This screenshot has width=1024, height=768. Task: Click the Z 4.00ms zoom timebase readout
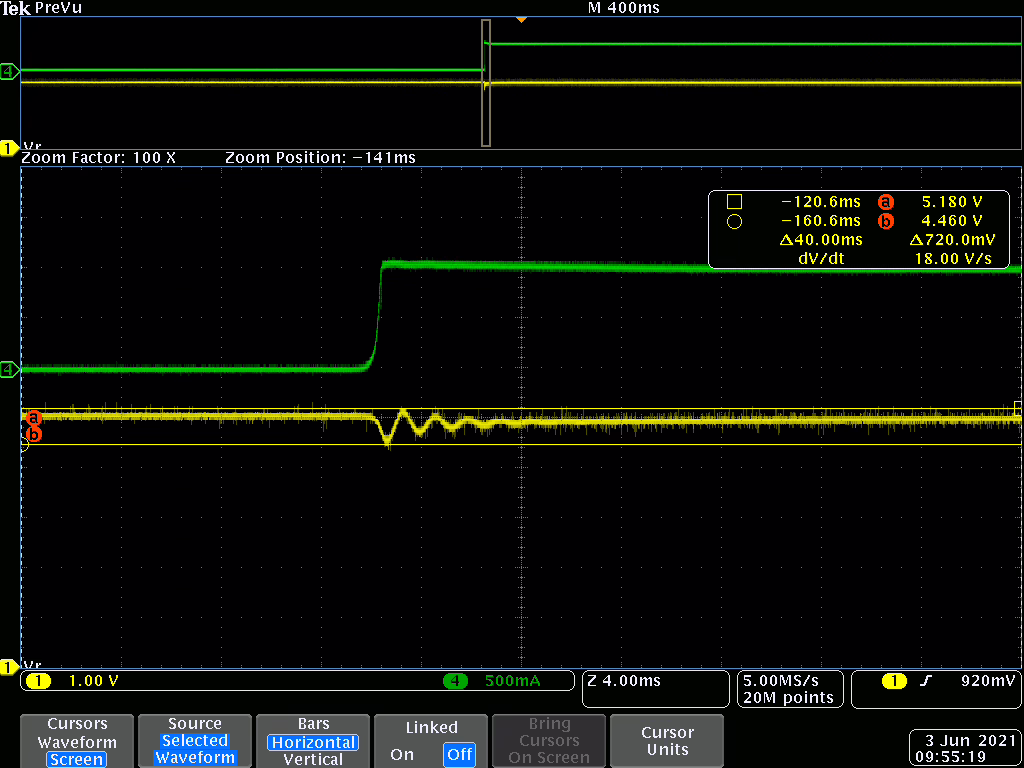655,688
